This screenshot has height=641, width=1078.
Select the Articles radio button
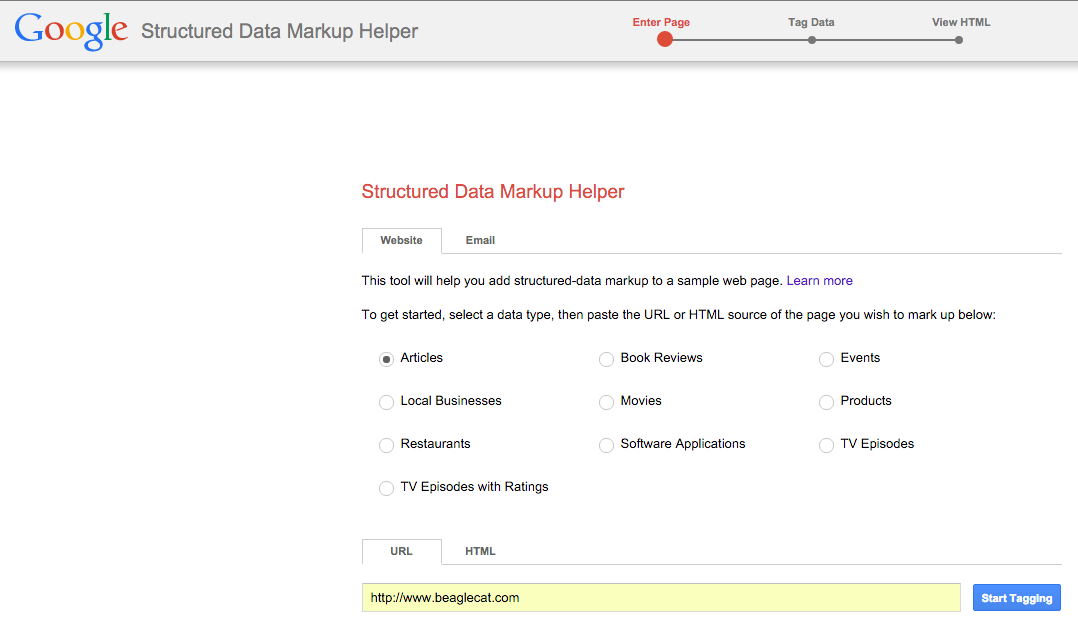coord(386,359)
